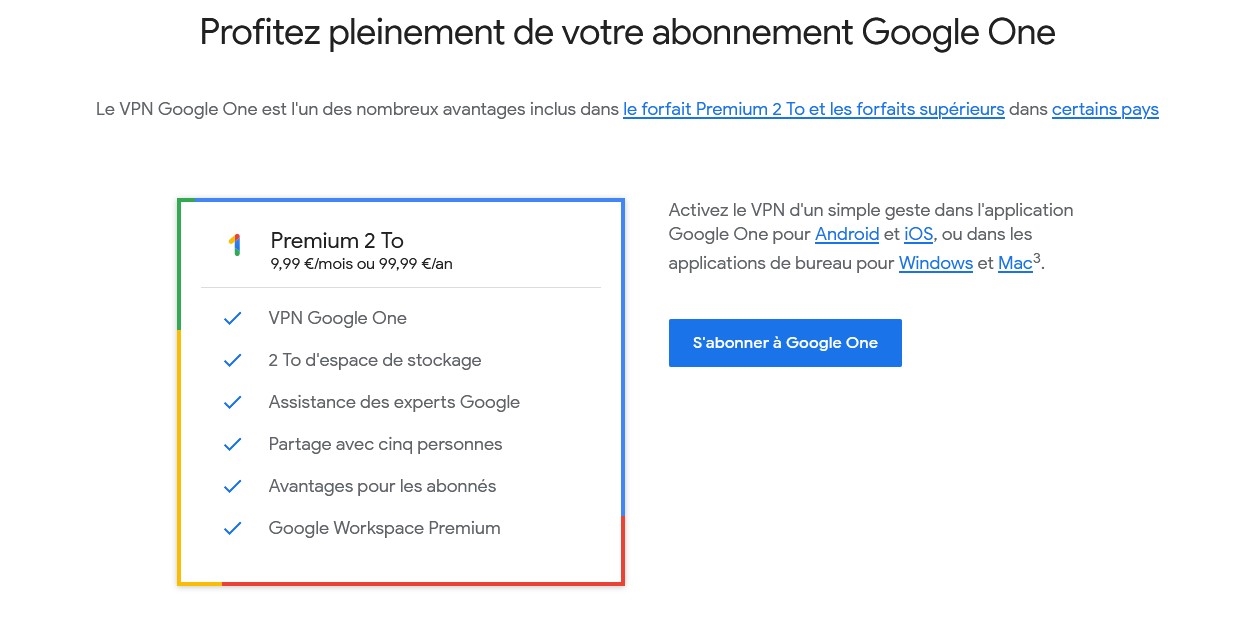Click the checkmark beside VPN Google One

232,318
